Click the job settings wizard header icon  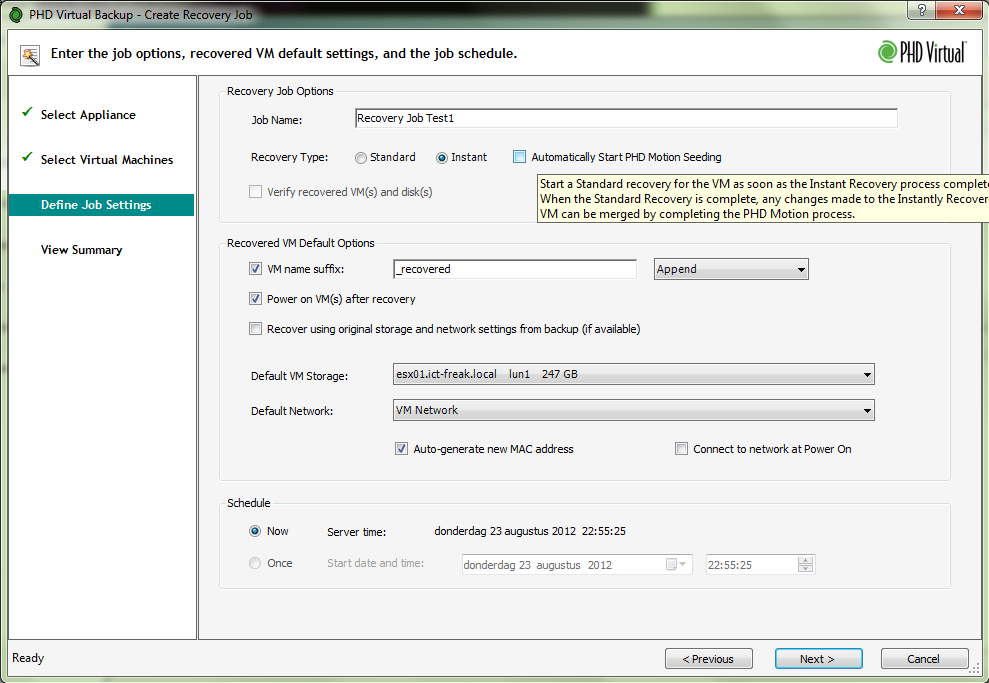pos(30,54)
